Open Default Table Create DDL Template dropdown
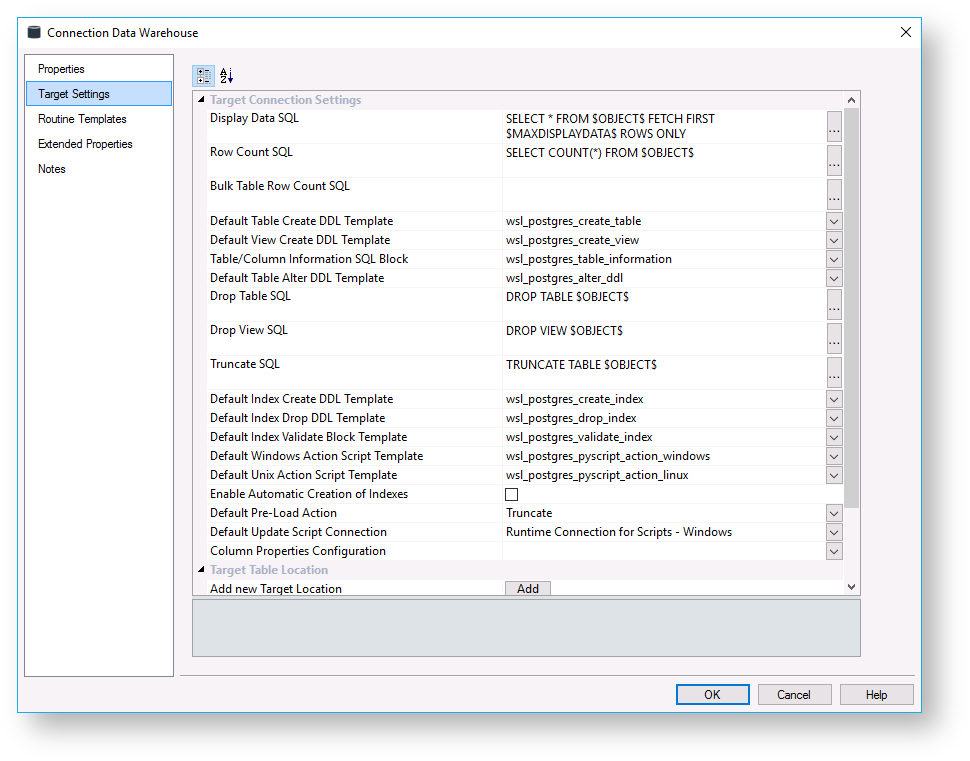This screenshot has height=761, width=970. [x=834, y=221]
